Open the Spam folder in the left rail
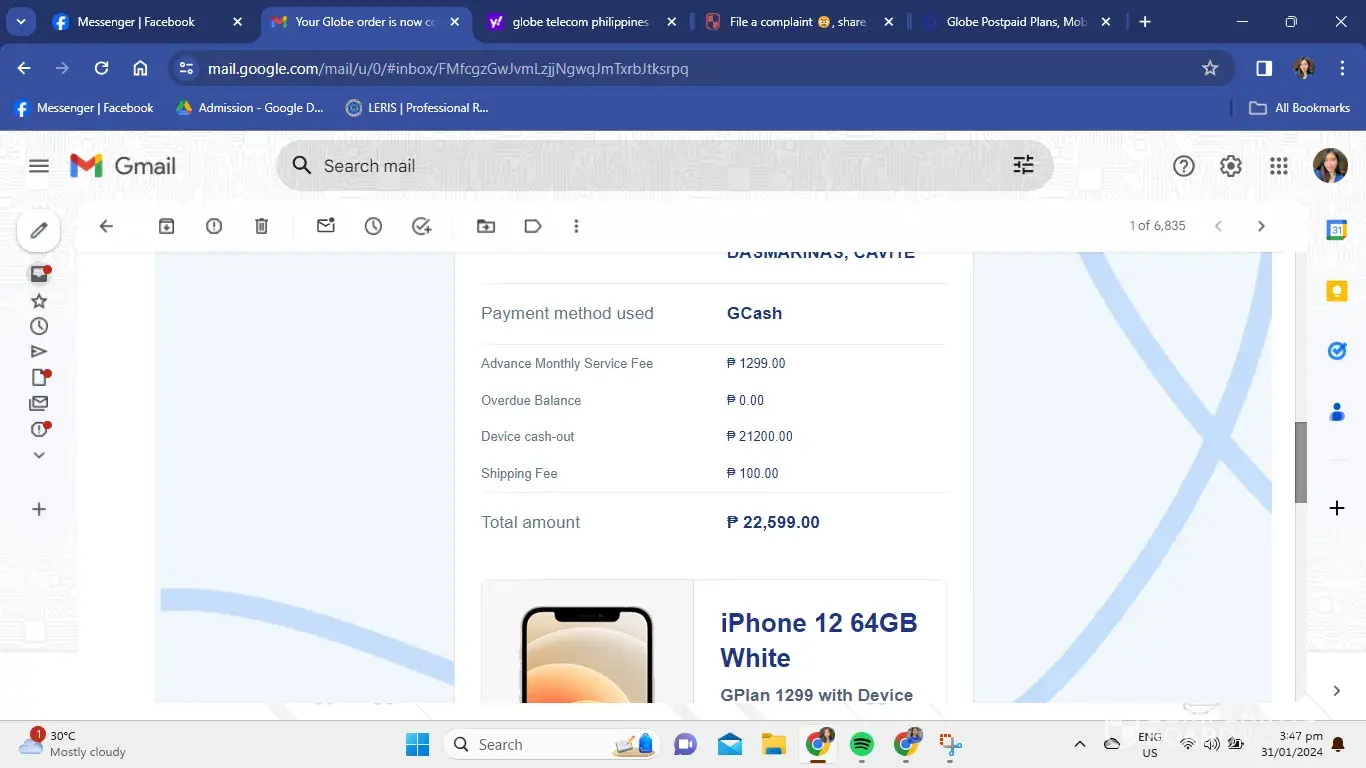The height and width of the screenshot is (768, 1366). 39,430
